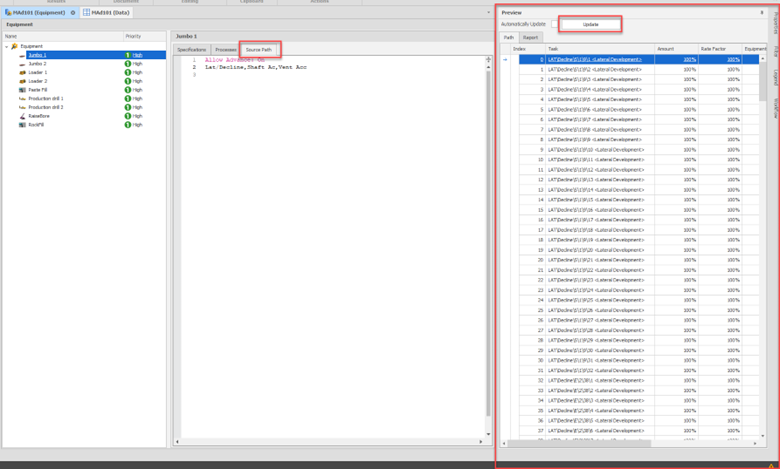This screenshot has width=780, height=469.
Task: Select the Jumbo 1 equipment icon
Action: [21, 55]
